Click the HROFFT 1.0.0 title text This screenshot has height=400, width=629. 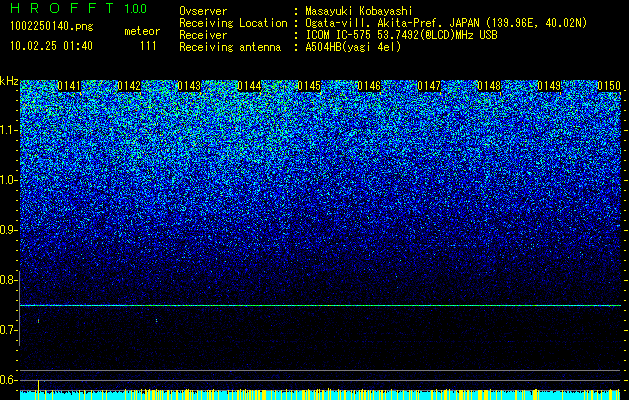pos(79,8)
